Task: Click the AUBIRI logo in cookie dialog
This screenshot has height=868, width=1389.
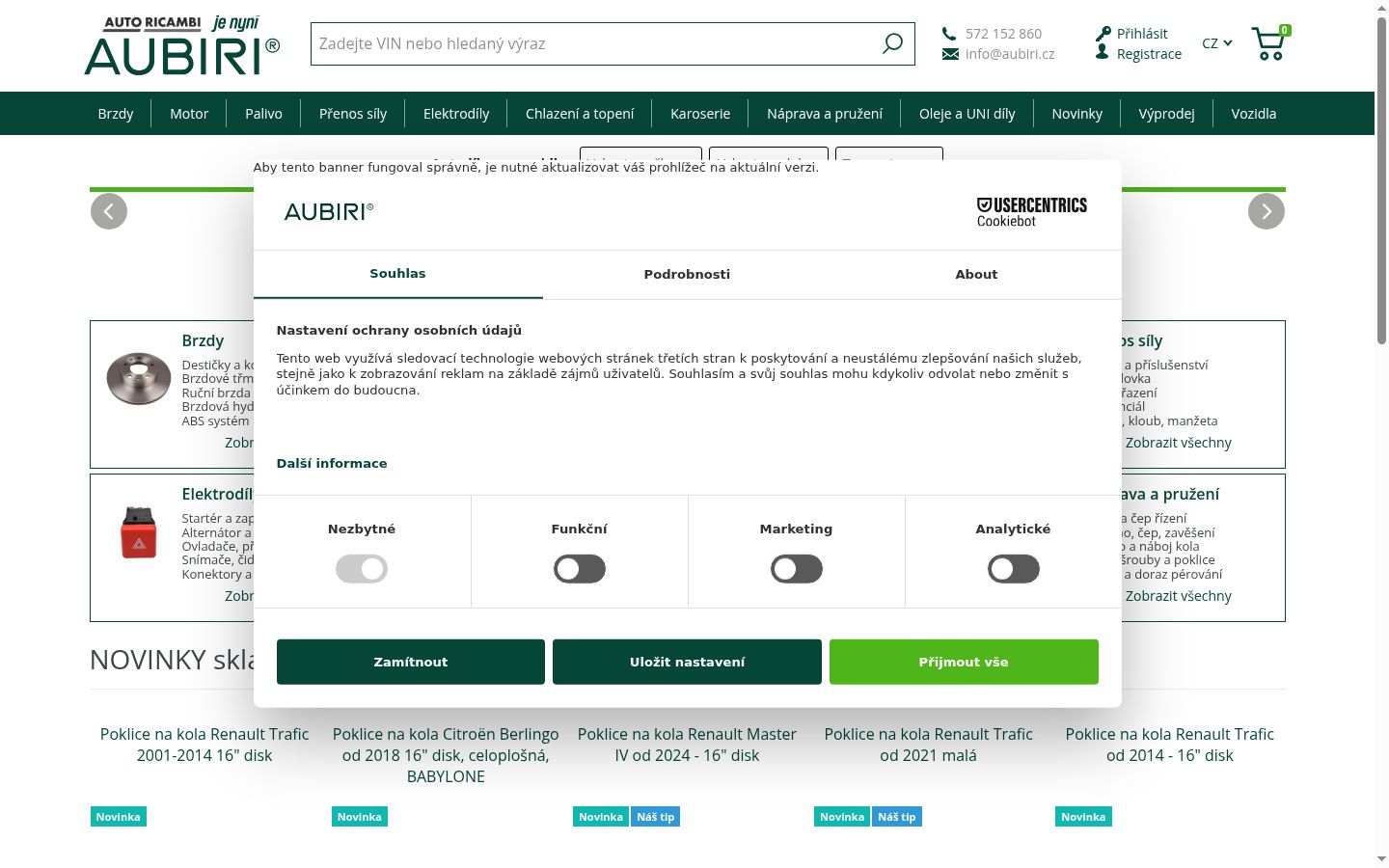Action: coord(329,212)
